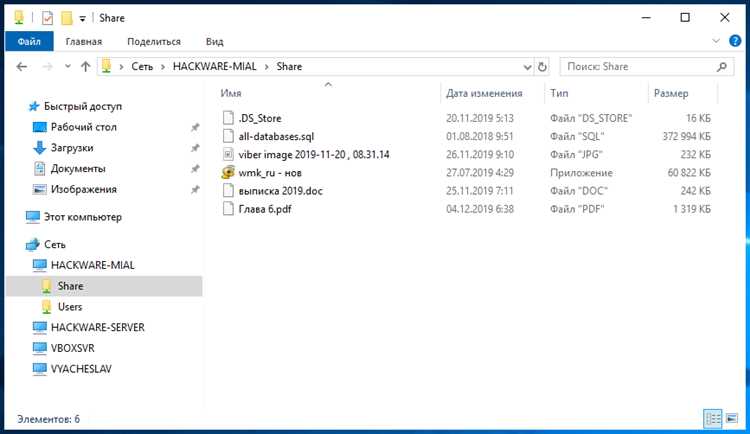Expand the address bar history dropdown

click(527, 67)
